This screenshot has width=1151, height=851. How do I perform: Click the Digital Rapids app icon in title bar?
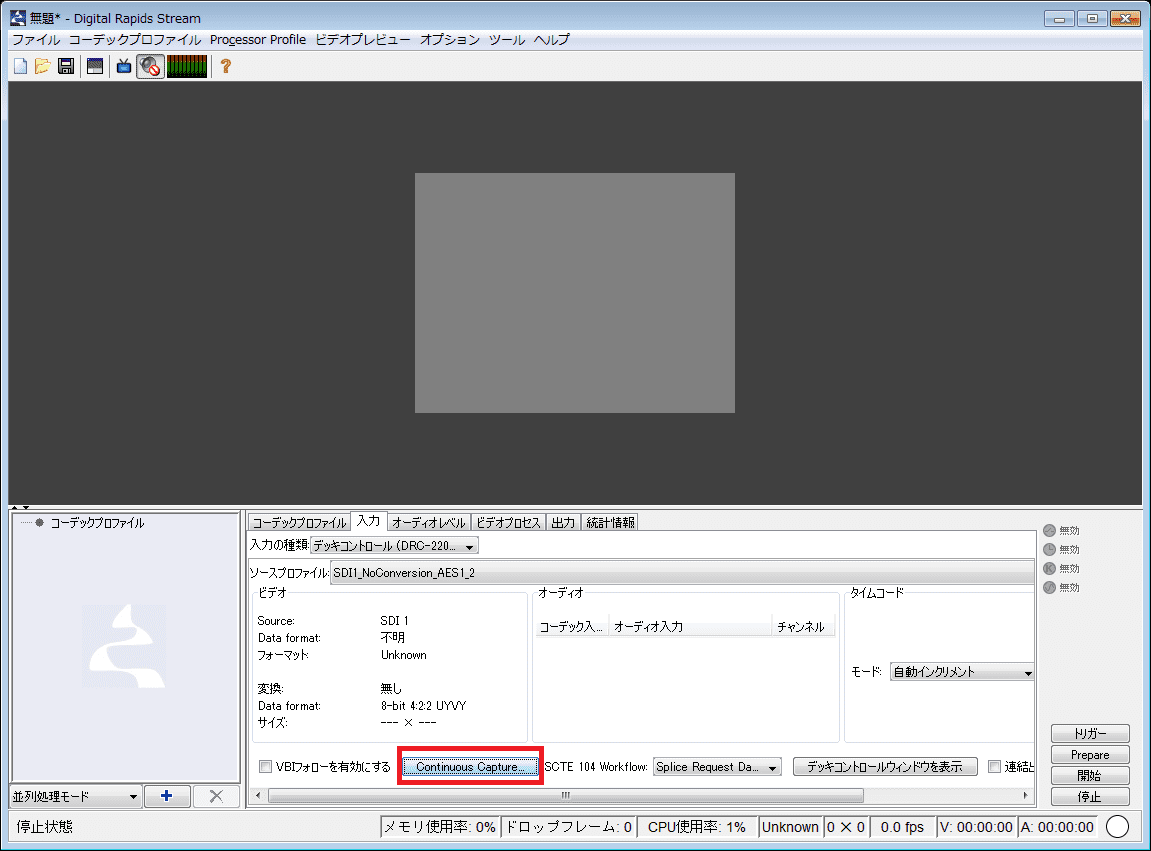18,18
